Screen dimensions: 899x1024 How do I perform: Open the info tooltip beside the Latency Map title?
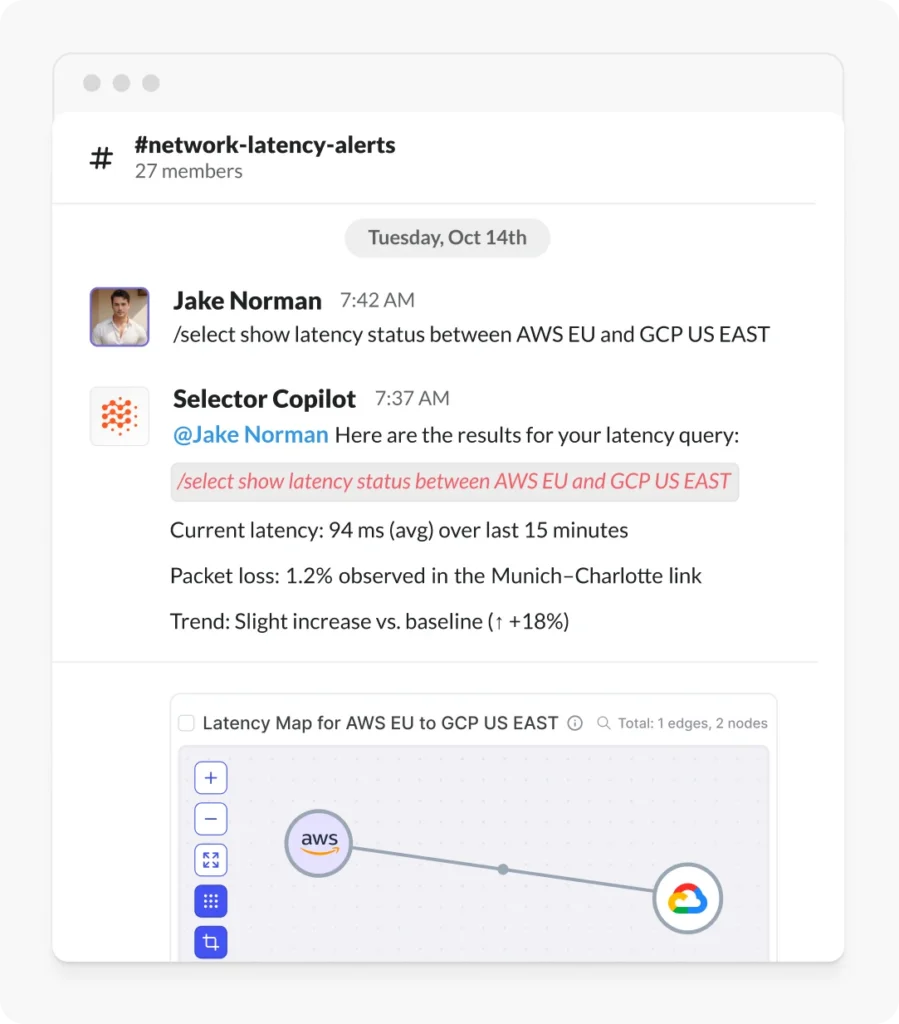pos(576,722)
